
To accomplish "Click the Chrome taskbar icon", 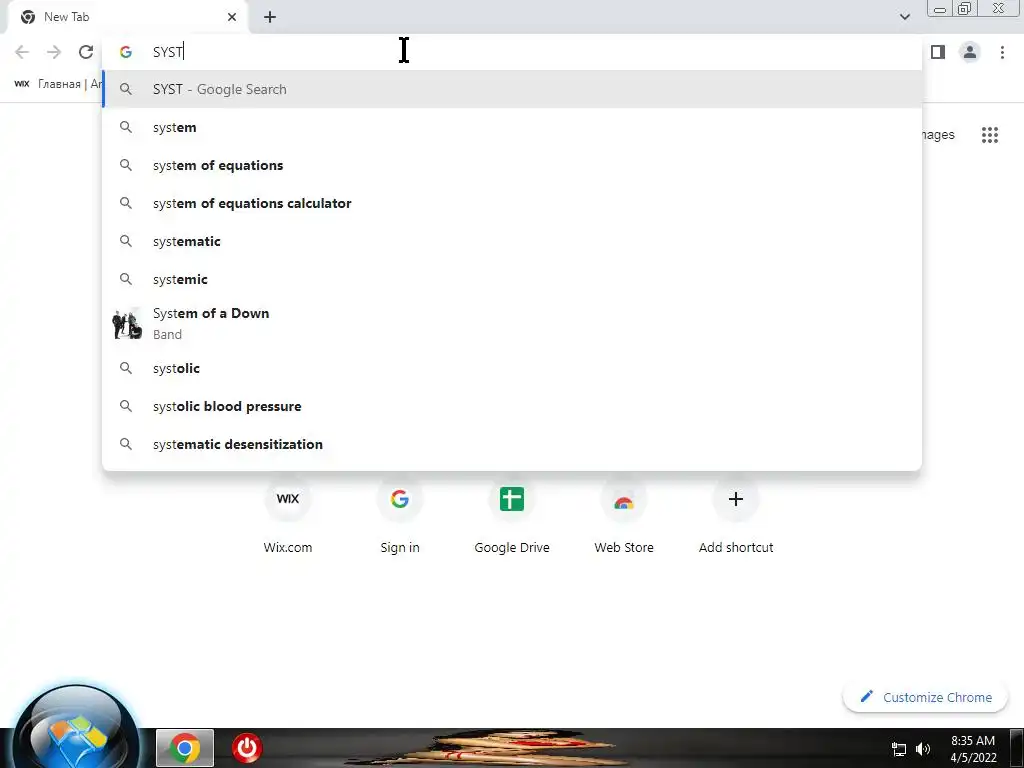I will pos(185,748).
